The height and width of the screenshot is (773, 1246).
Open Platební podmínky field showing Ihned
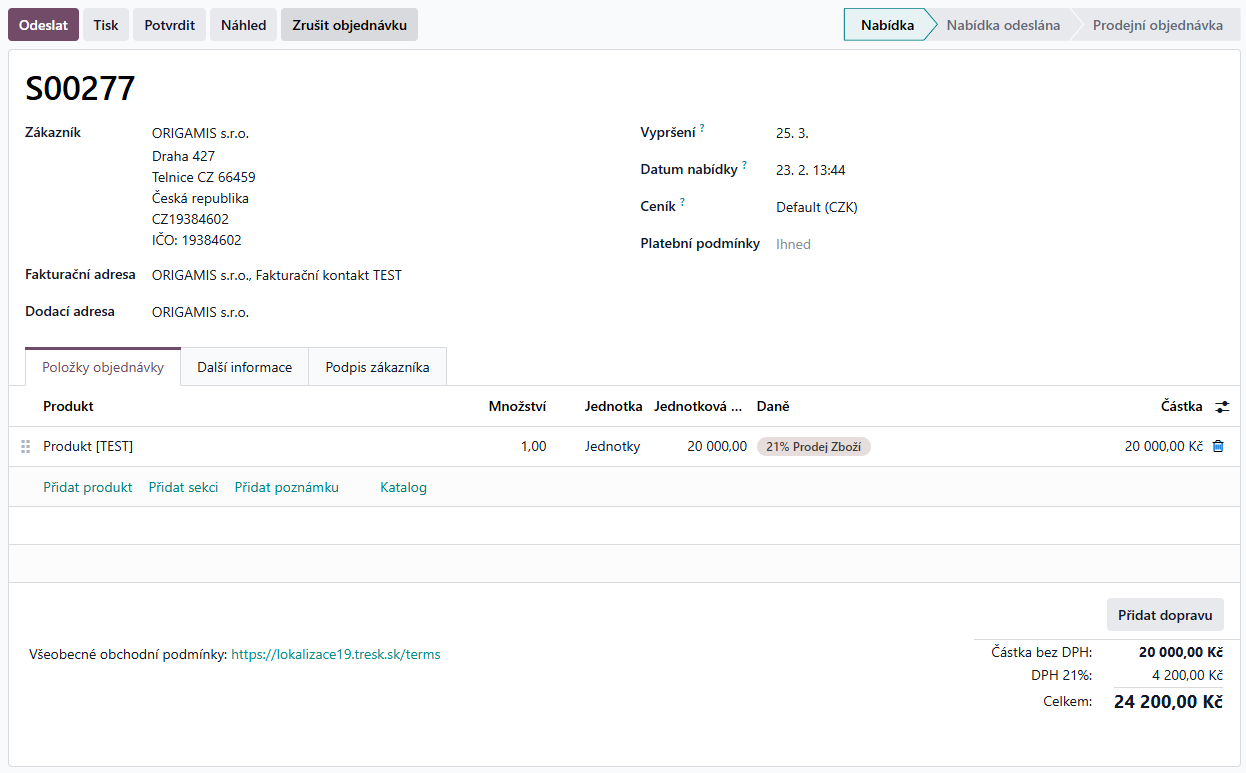[x=793, y=244]
